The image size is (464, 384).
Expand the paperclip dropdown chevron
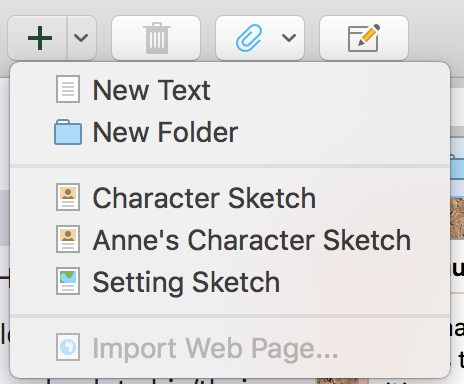click(x=289, y=38)
